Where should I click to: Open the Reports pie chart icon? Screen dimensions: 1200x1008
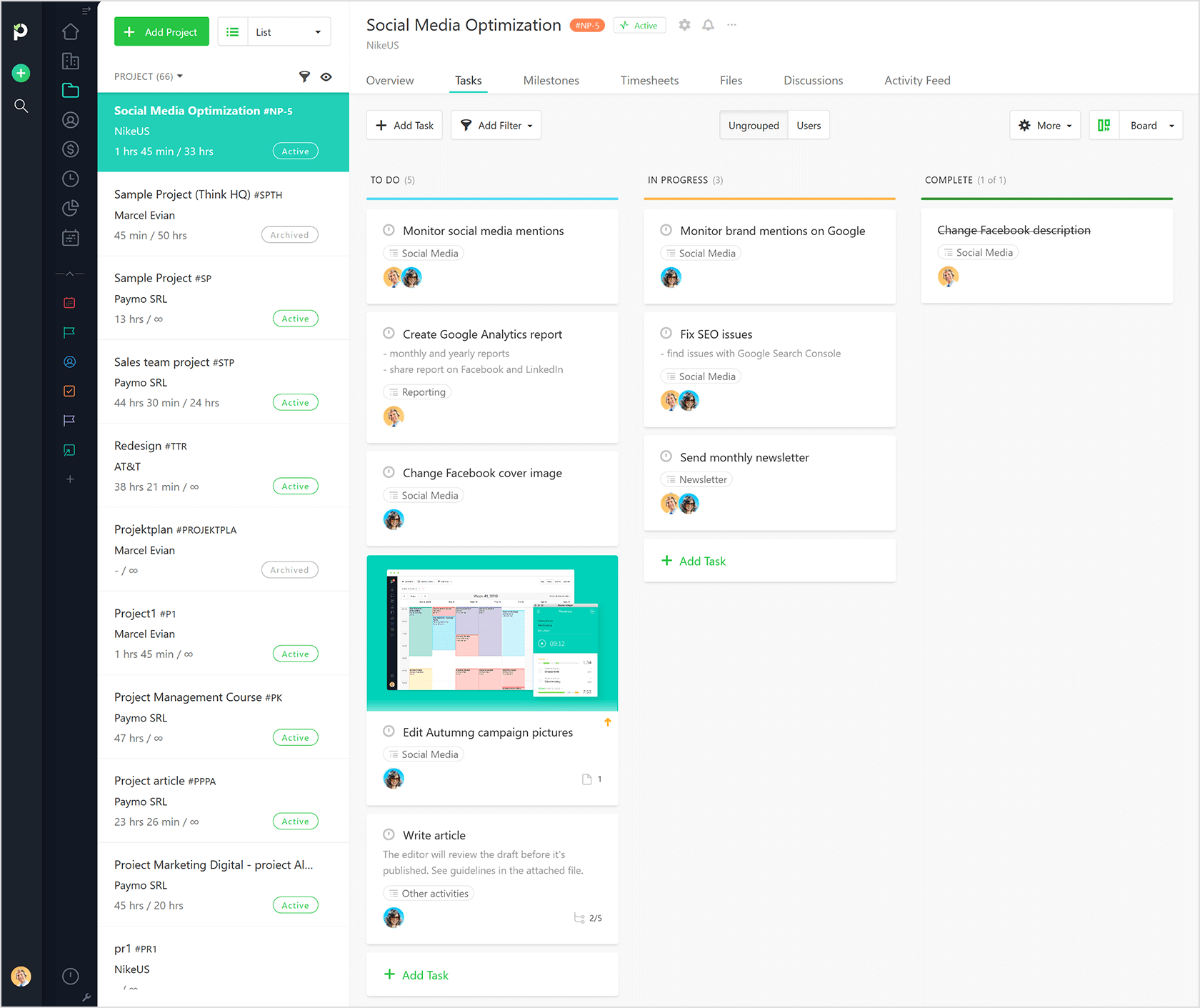(x=70, y=208)
